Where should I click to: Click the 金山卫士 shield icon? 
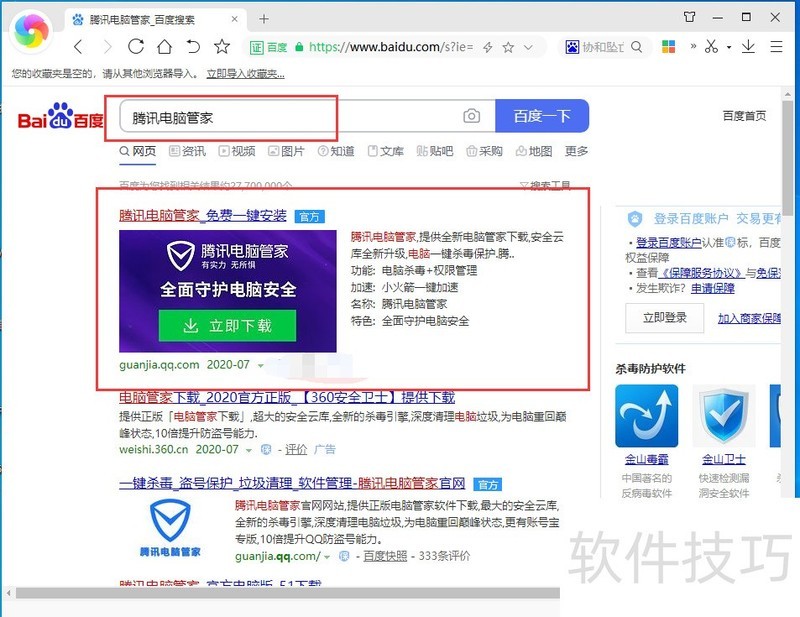723,416
